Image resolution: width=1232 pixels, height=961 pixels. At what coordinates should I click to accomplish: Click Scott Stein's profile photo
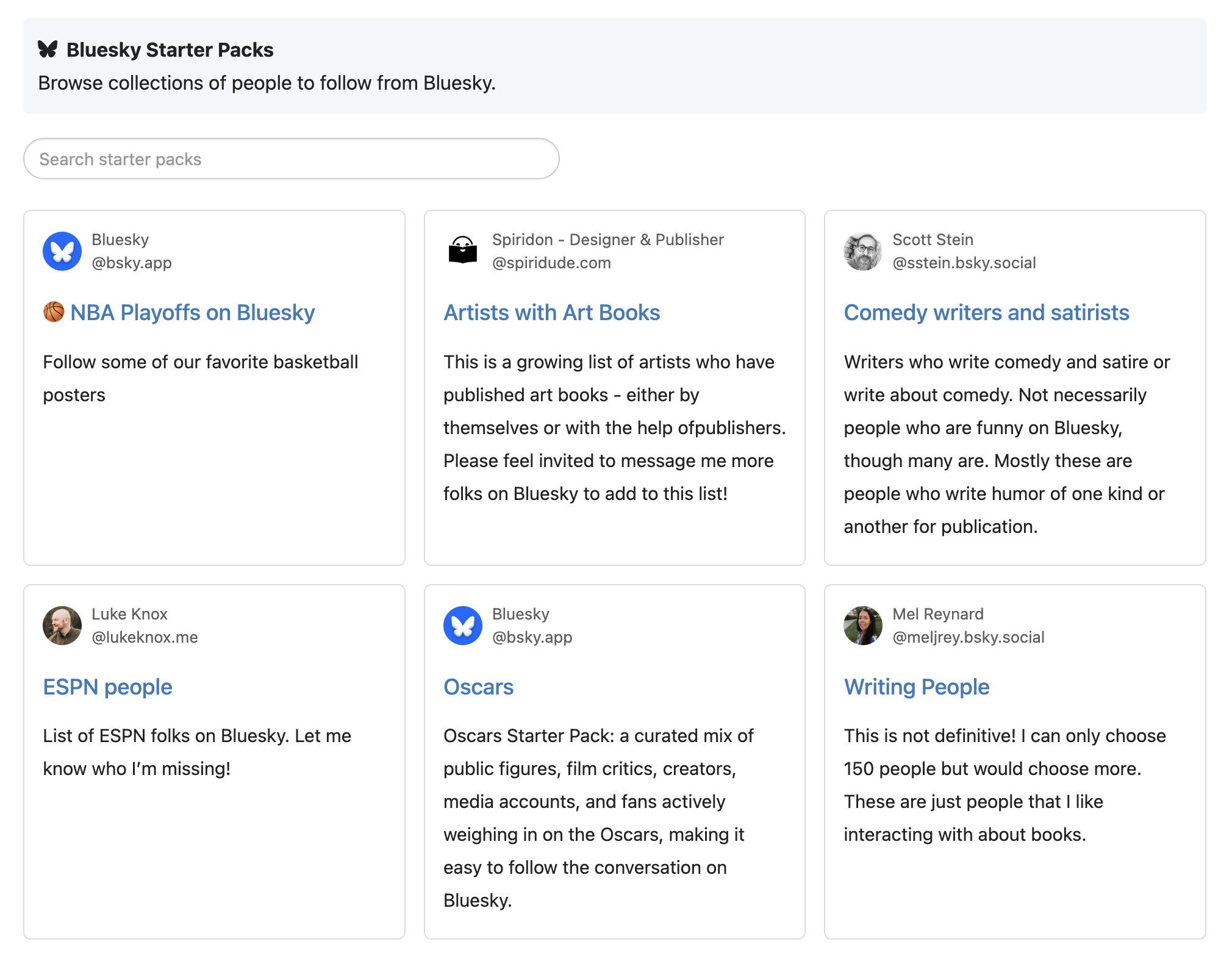863,251
